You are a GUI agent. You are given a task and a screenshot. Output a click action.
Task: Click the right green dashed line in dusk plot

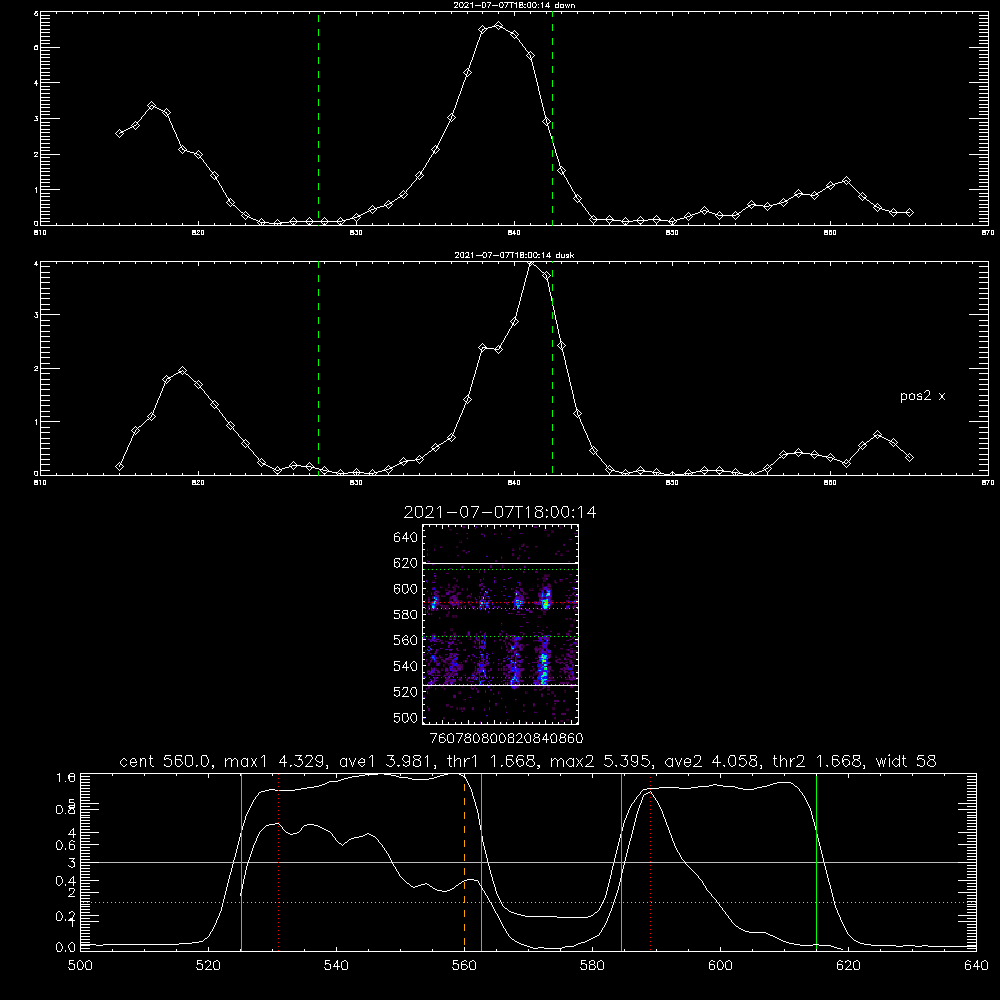552,368
